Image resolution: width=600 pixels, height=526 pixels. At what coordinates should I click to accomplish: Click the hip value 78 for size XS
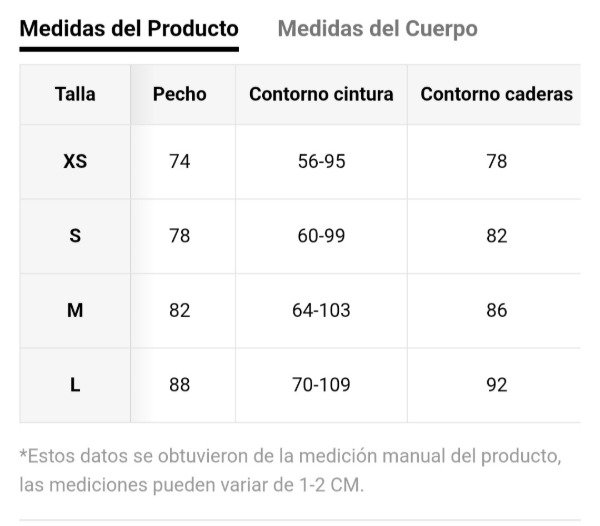[x=496, y=161]
